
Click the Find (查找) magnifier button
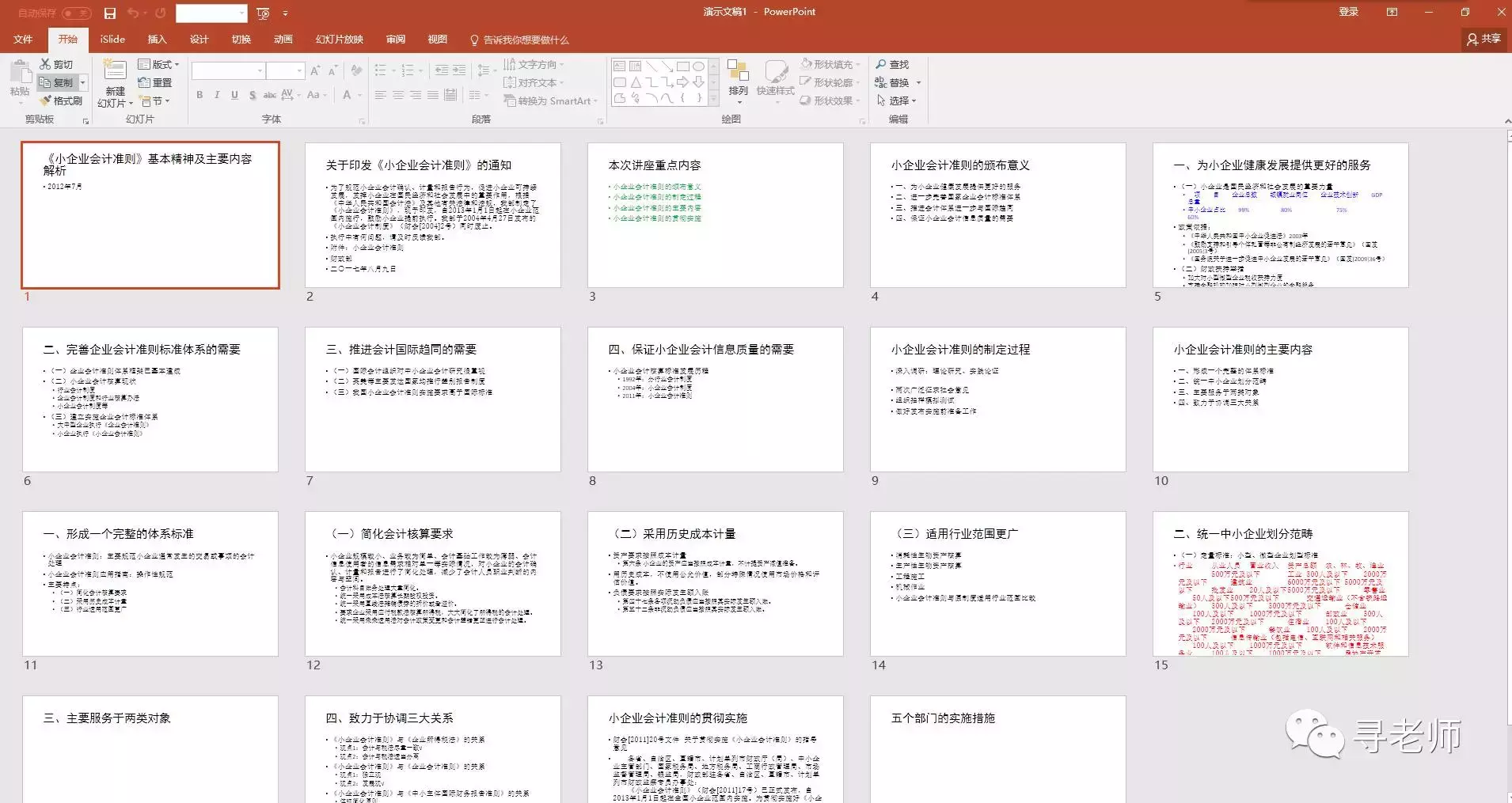[x=892, y=64]
